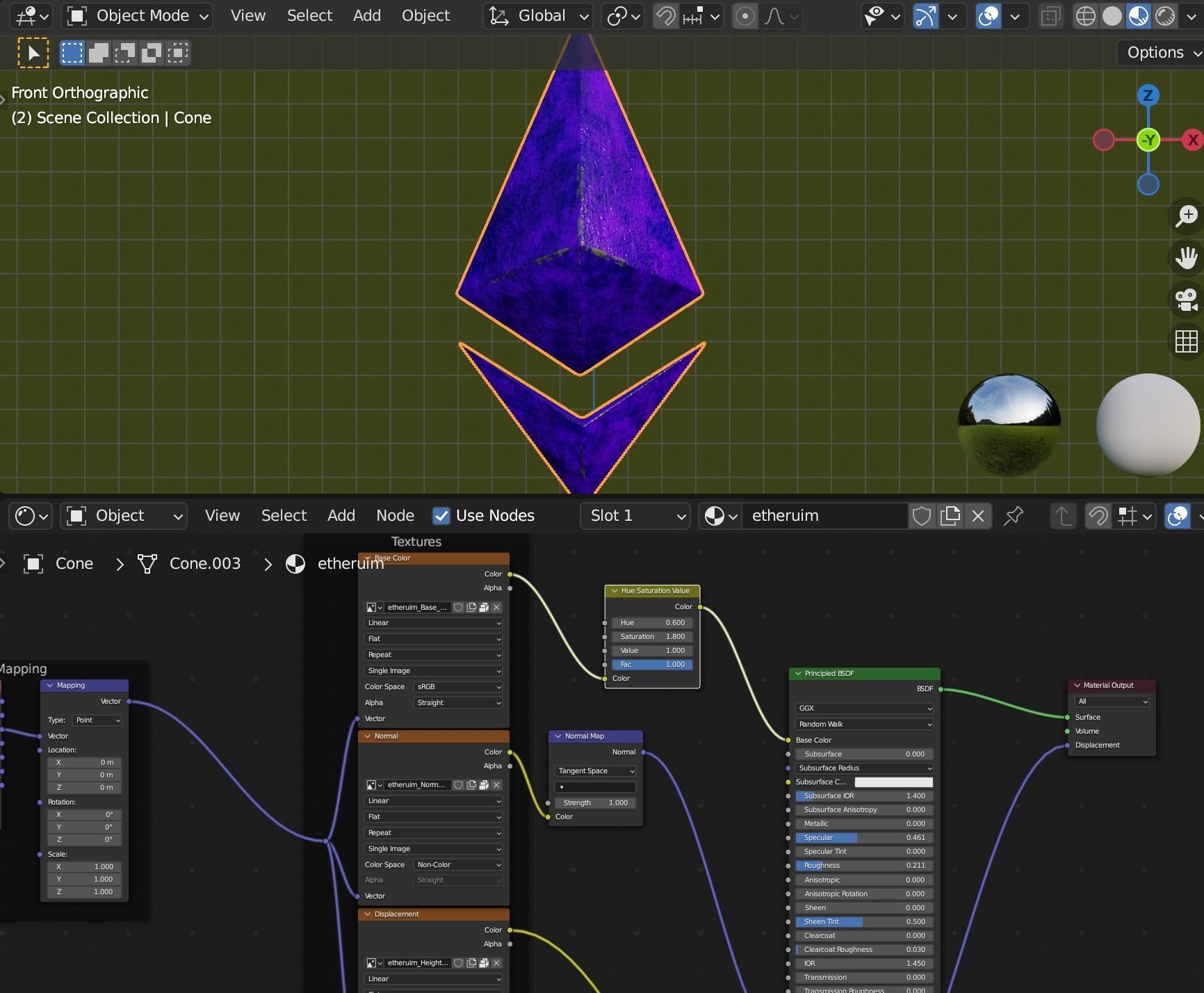Open the material browse sphere icon
Viewport: 1204px width, 993px height.
click(720, 516)
